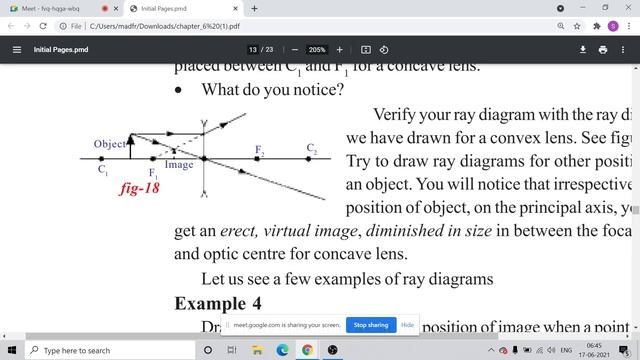Close the Meet tab
The image size is (640, 360).
click(x=116, y=8)
